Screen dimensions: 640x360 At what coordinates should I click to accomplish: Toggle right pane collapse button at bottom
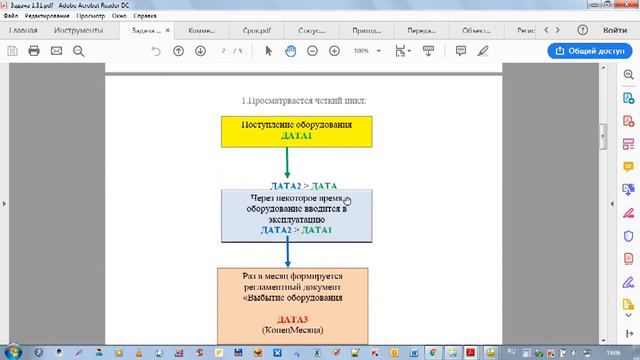click(x=629, y=334)
